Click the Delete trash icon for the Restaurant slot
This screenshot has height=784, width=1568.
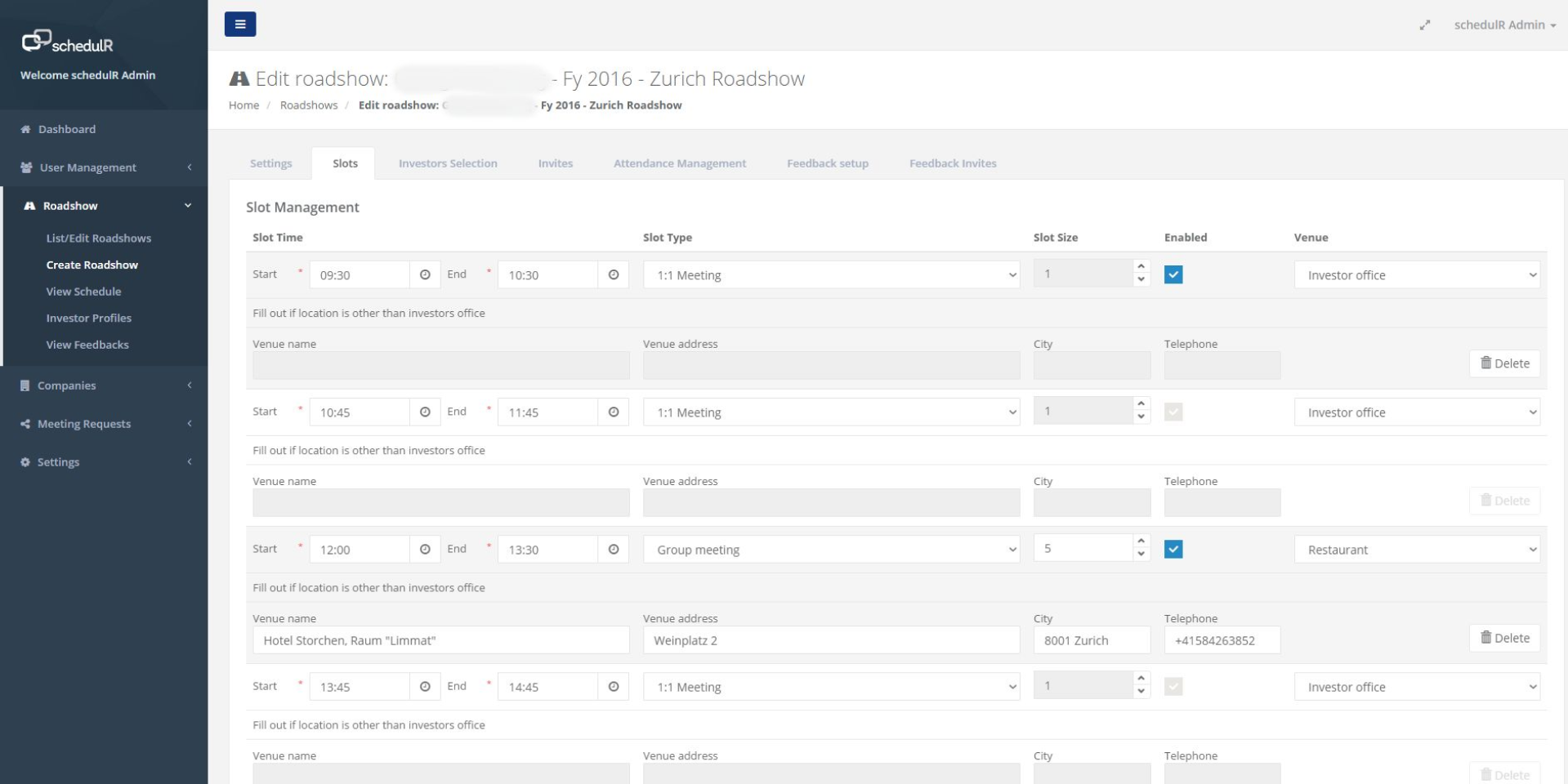point(1505,638)
